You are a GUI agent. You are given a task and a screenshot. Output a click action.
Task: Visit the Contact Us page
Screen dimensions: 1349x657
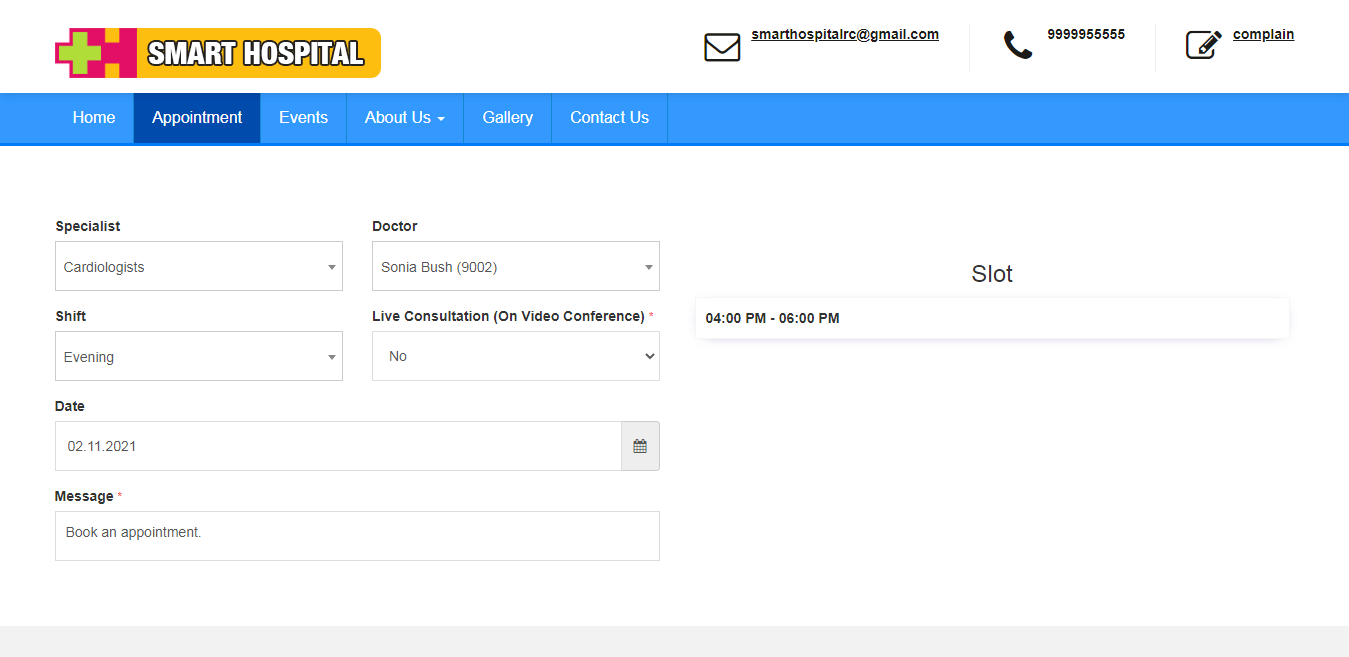click(609, 118)
